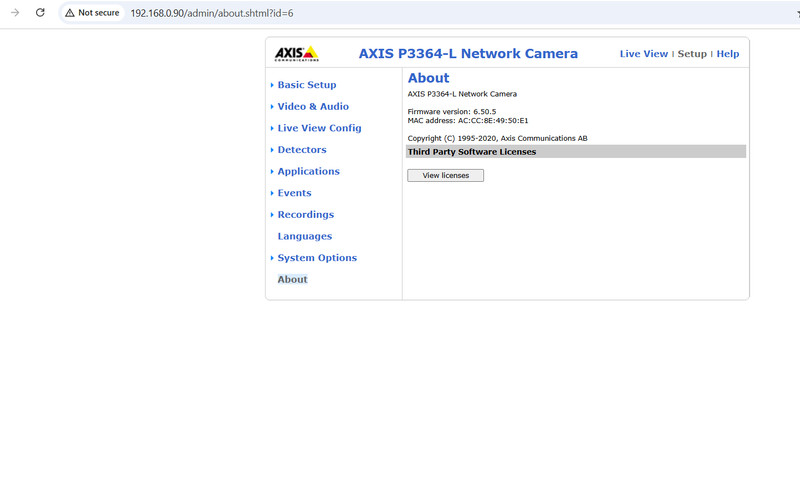Open the Live View Config menu item

[319, 128]
